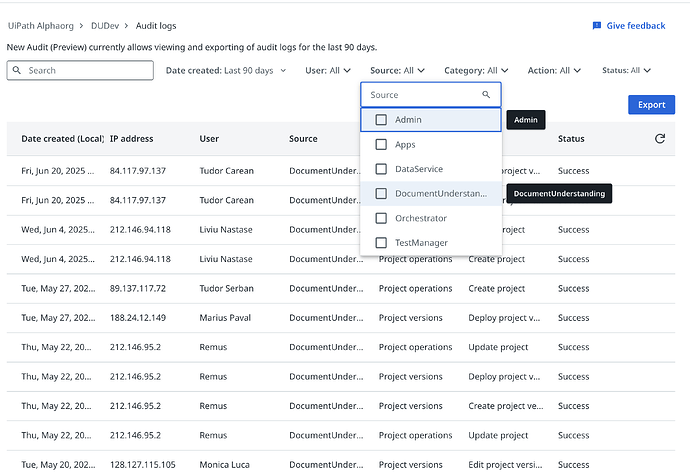Click date cell in Tudor Serban row
Screen dimensions: 690x474
pos(58,288)
